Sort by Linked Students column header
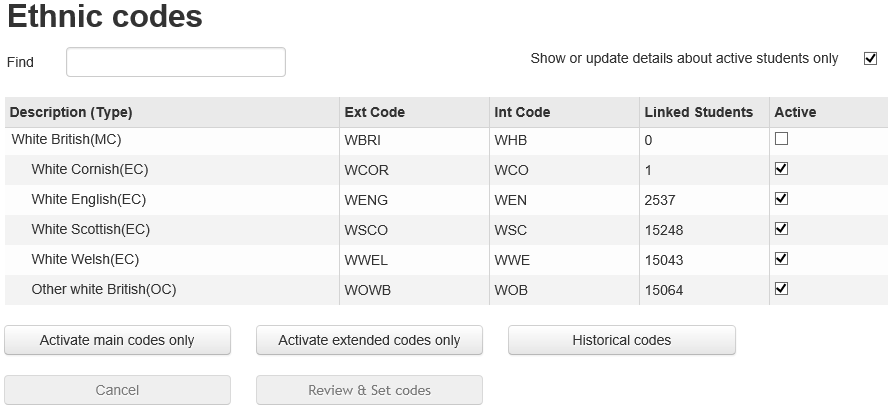 coord(698,112)
